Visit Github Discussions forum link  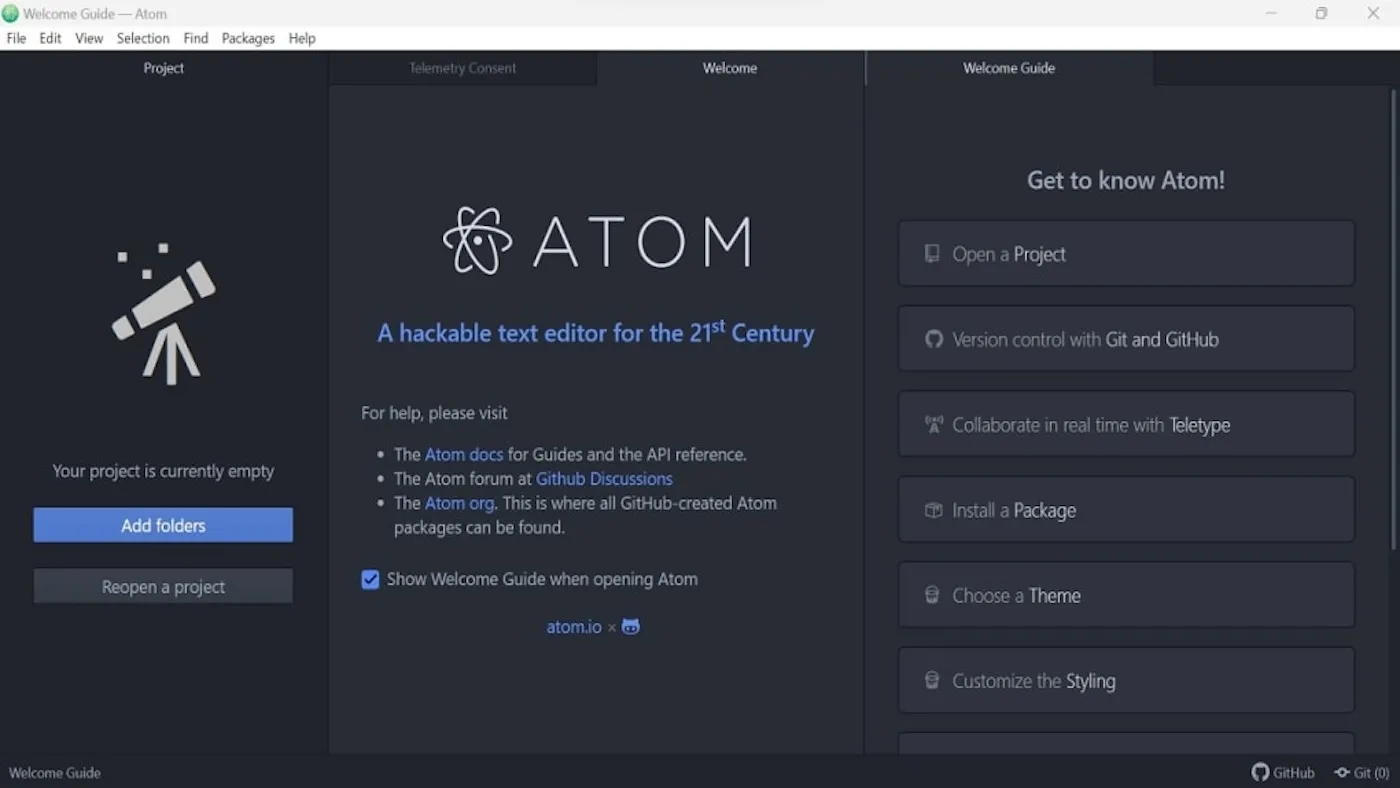point(604,478)
